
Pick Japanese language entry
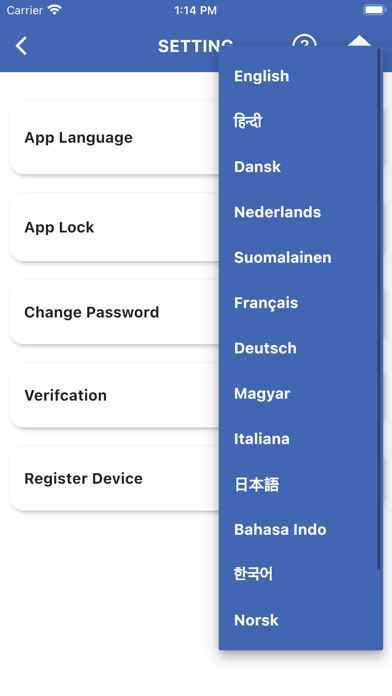coord(257,484)
